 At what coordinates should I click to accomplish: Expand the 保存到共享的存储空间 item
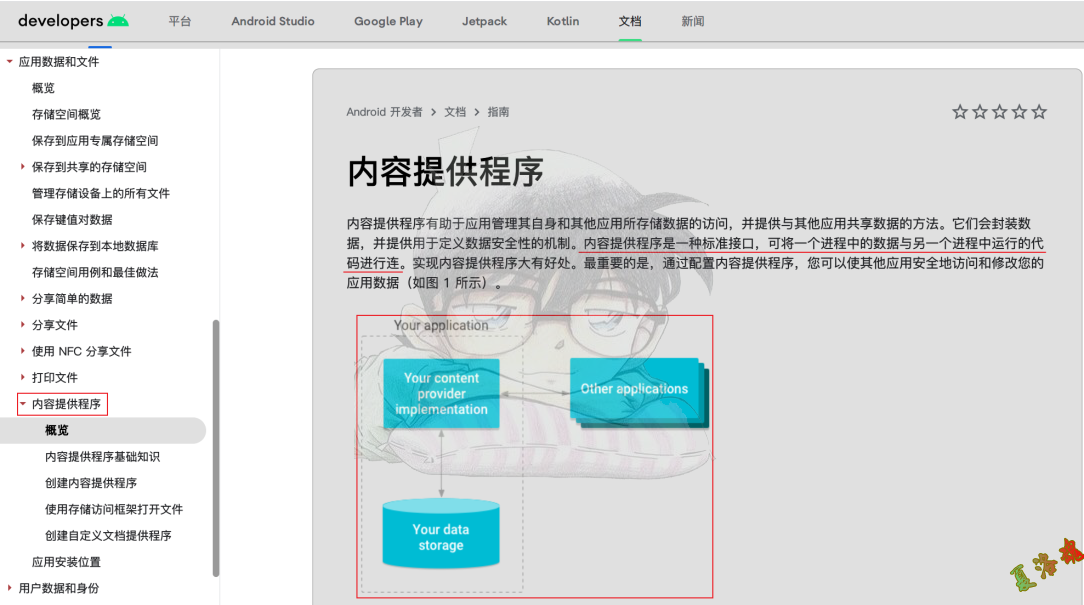23,167
